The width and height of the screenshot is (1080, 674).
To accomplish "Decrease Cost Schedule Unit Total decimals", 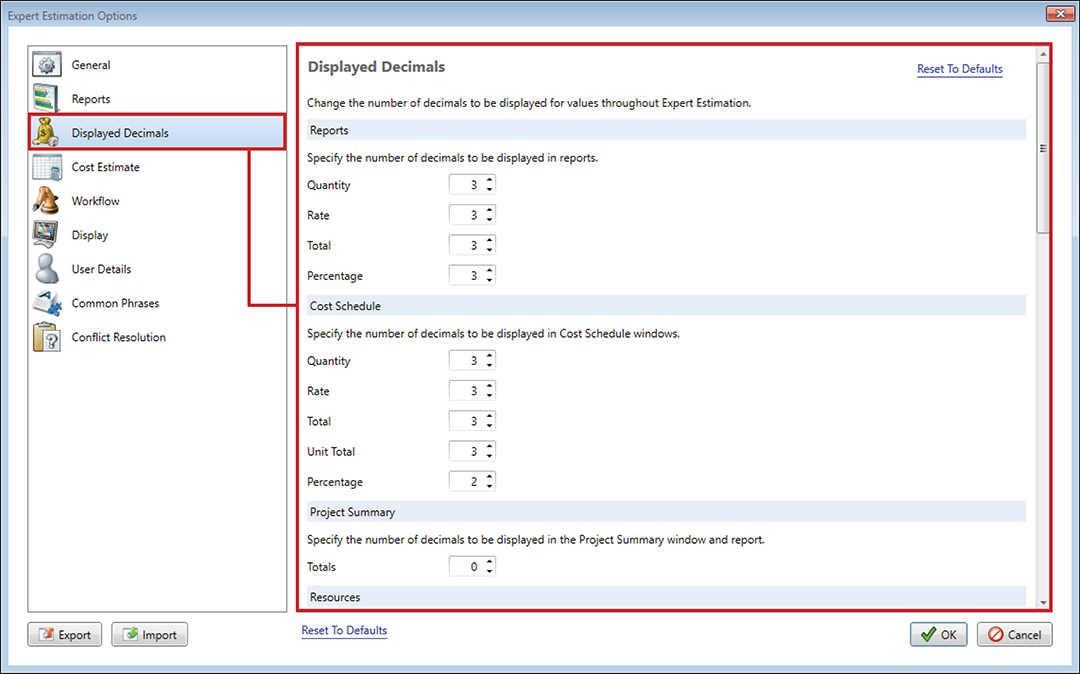I will click(489, 456).
